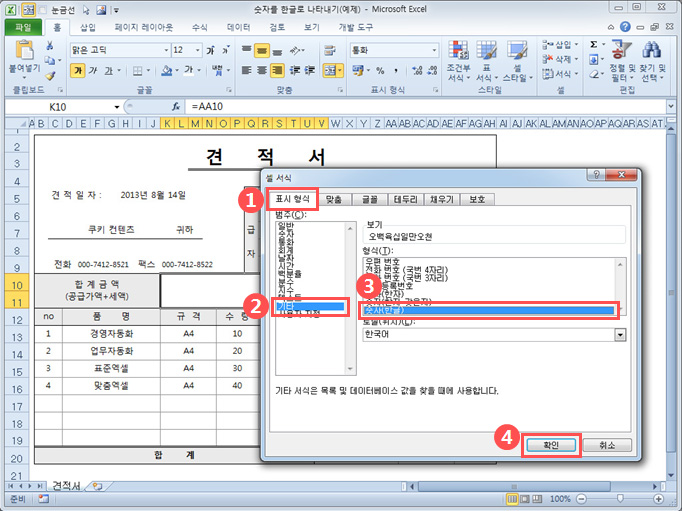The width and height of the screenshot is (682, 511).
Task: Open the 파일 file tab
Action: (x=23, y=27)
